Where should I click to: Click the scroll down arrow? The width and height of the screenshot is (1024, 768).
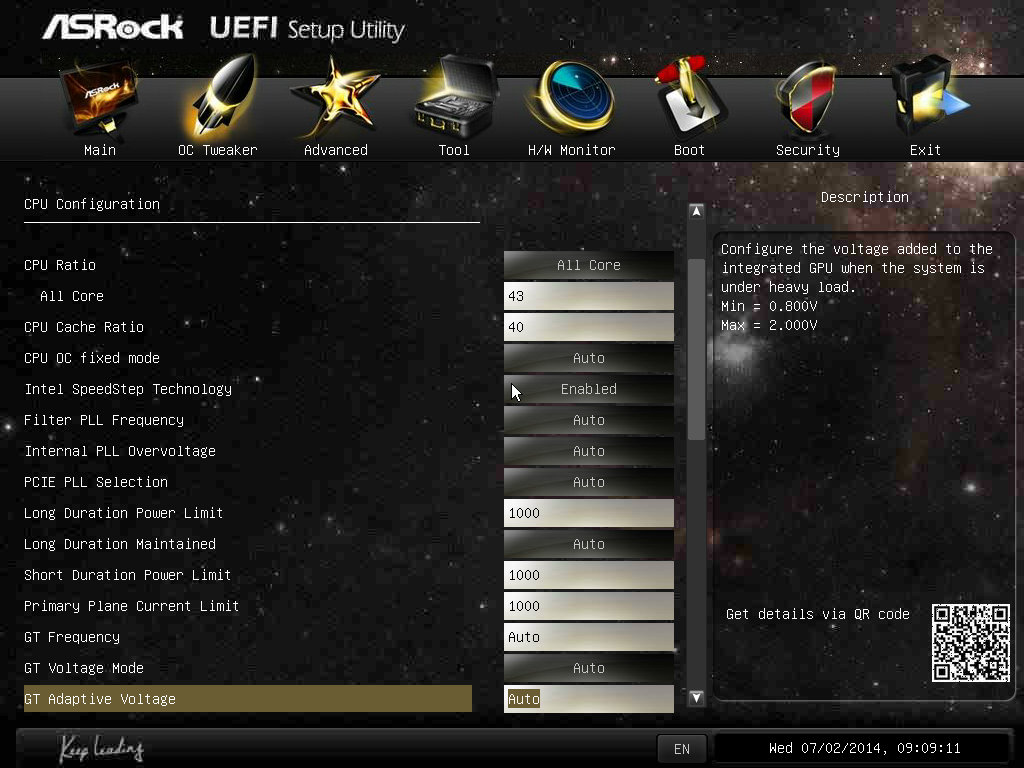(696, 697)
